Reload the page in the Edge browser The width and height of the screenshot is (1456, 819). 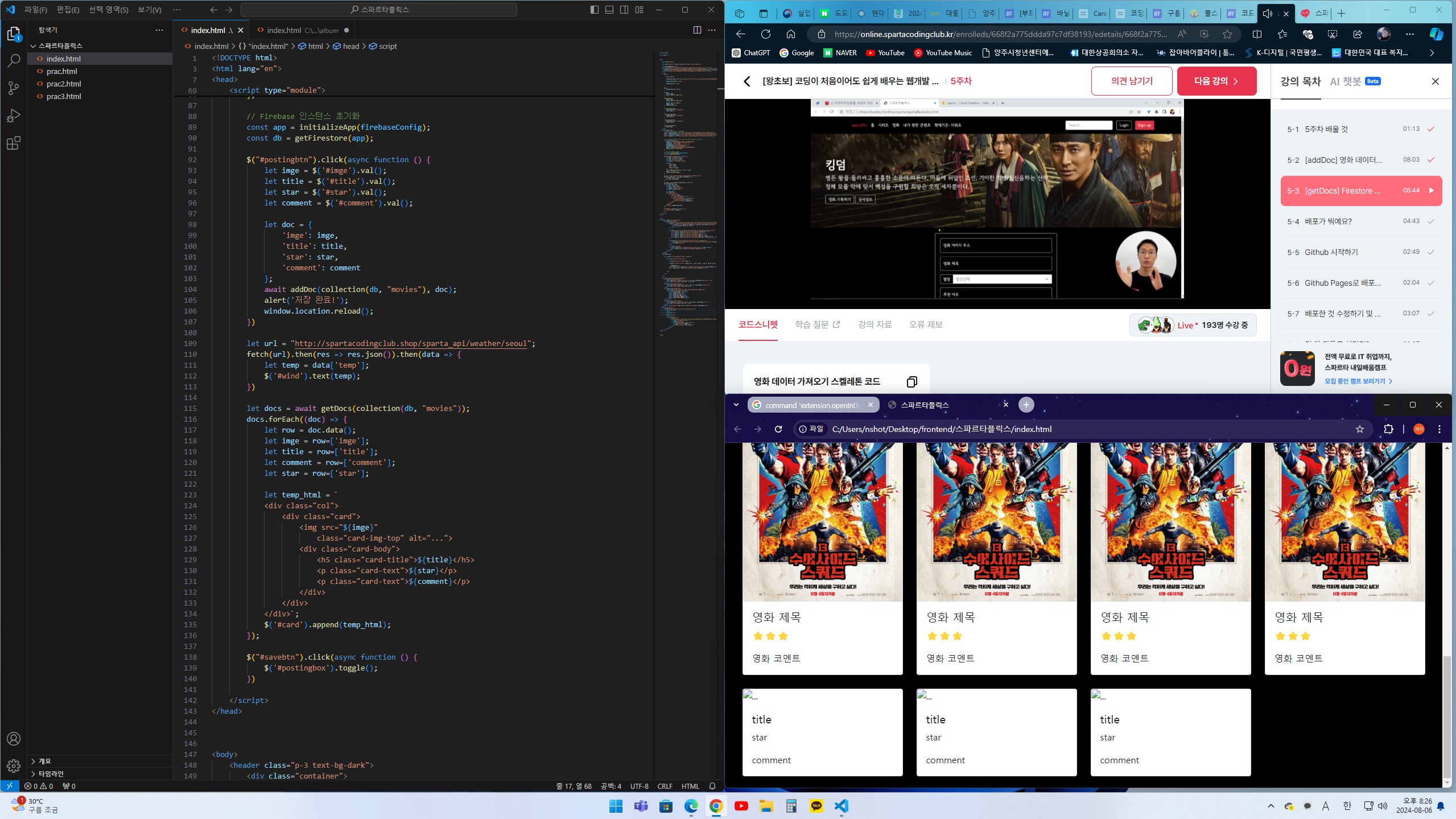coord(766,34)
